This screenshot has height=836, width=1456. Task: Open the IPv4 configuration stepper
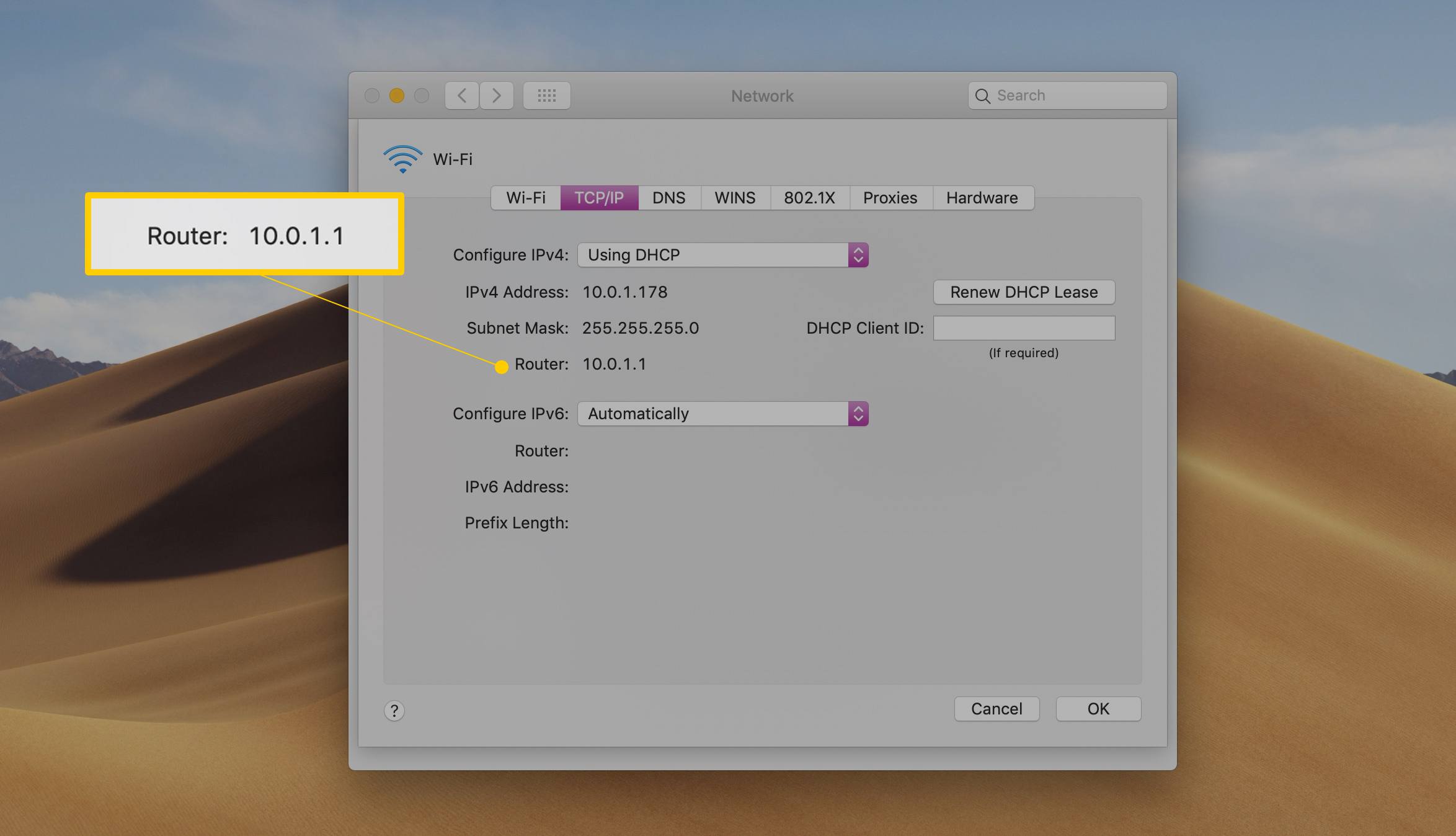(857, 253)
